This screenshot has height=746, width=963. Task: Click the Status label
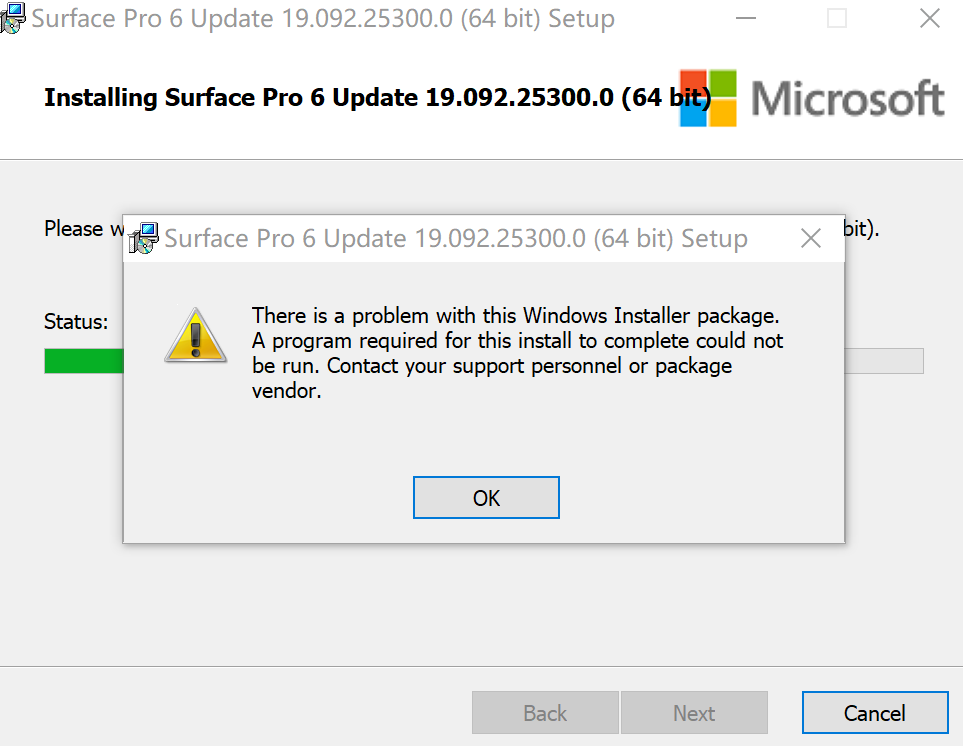[76, 322]
